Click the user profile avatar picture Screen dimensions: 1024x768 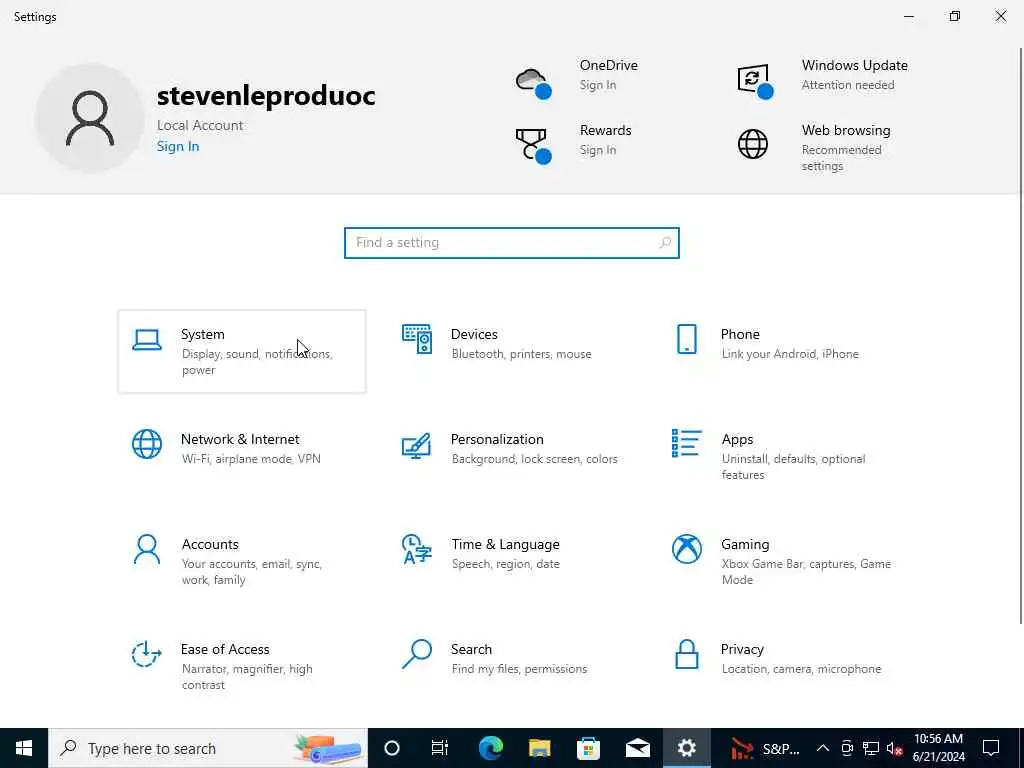89,118
